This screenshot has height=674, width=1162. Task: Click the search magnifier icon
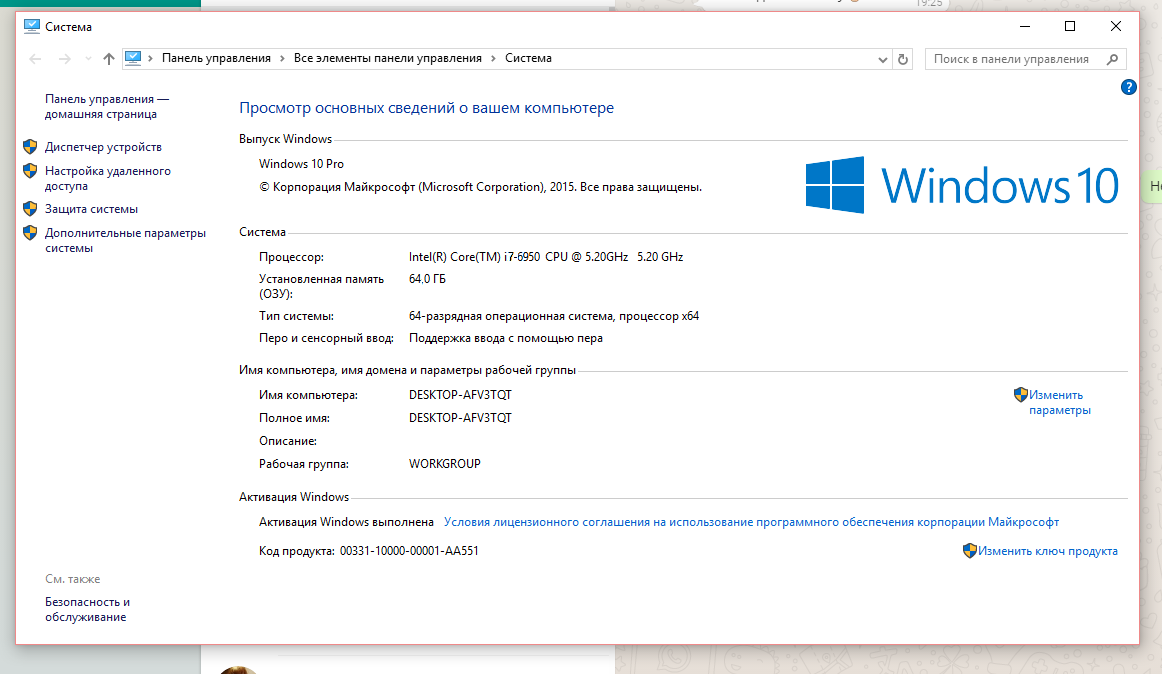click(x=1112, y=59)
